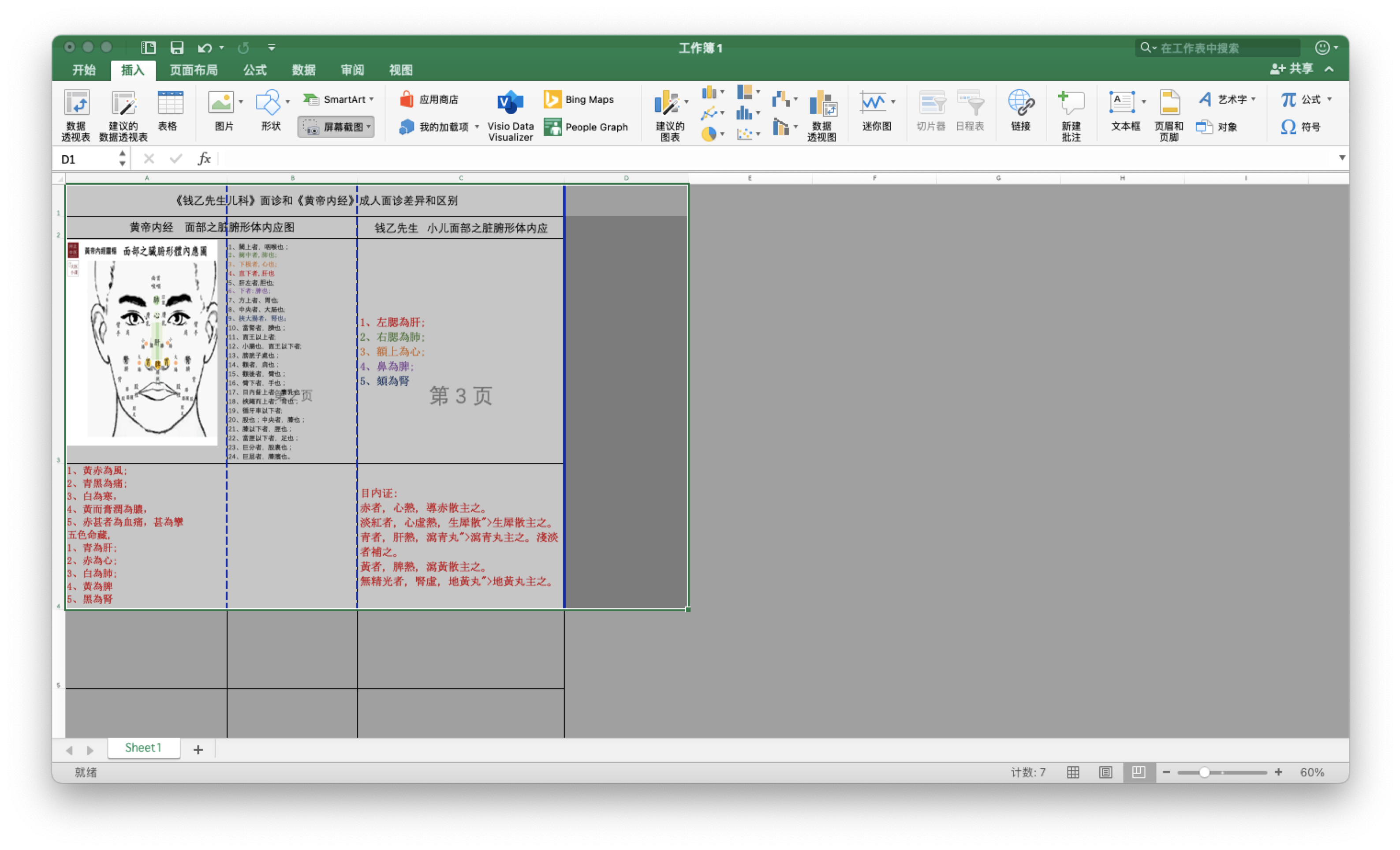The image size is (1400, 850).
Task: Collapse the ribbon with the chevron
Action: (1329, 69)
